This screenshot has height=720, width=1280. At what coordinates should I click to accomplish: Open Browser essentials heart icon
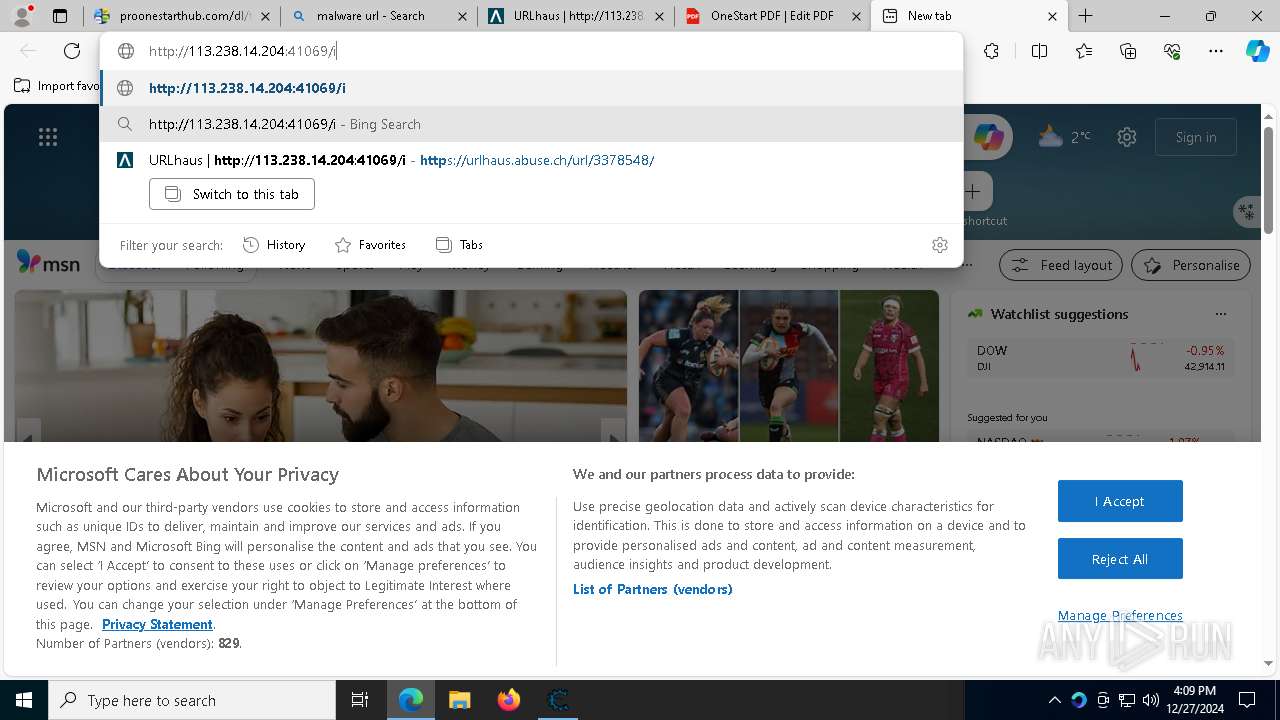[x=1172, y=51]
